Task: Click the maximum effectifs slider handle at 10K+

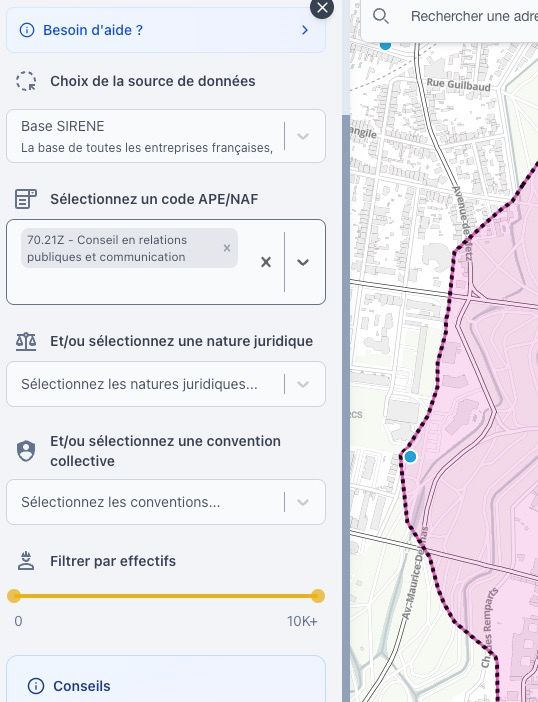Action: tap(318, 596)
